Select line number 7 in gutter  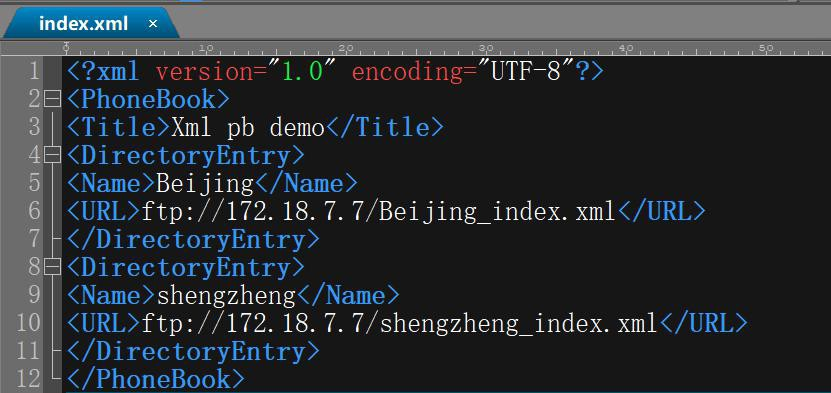34,239
